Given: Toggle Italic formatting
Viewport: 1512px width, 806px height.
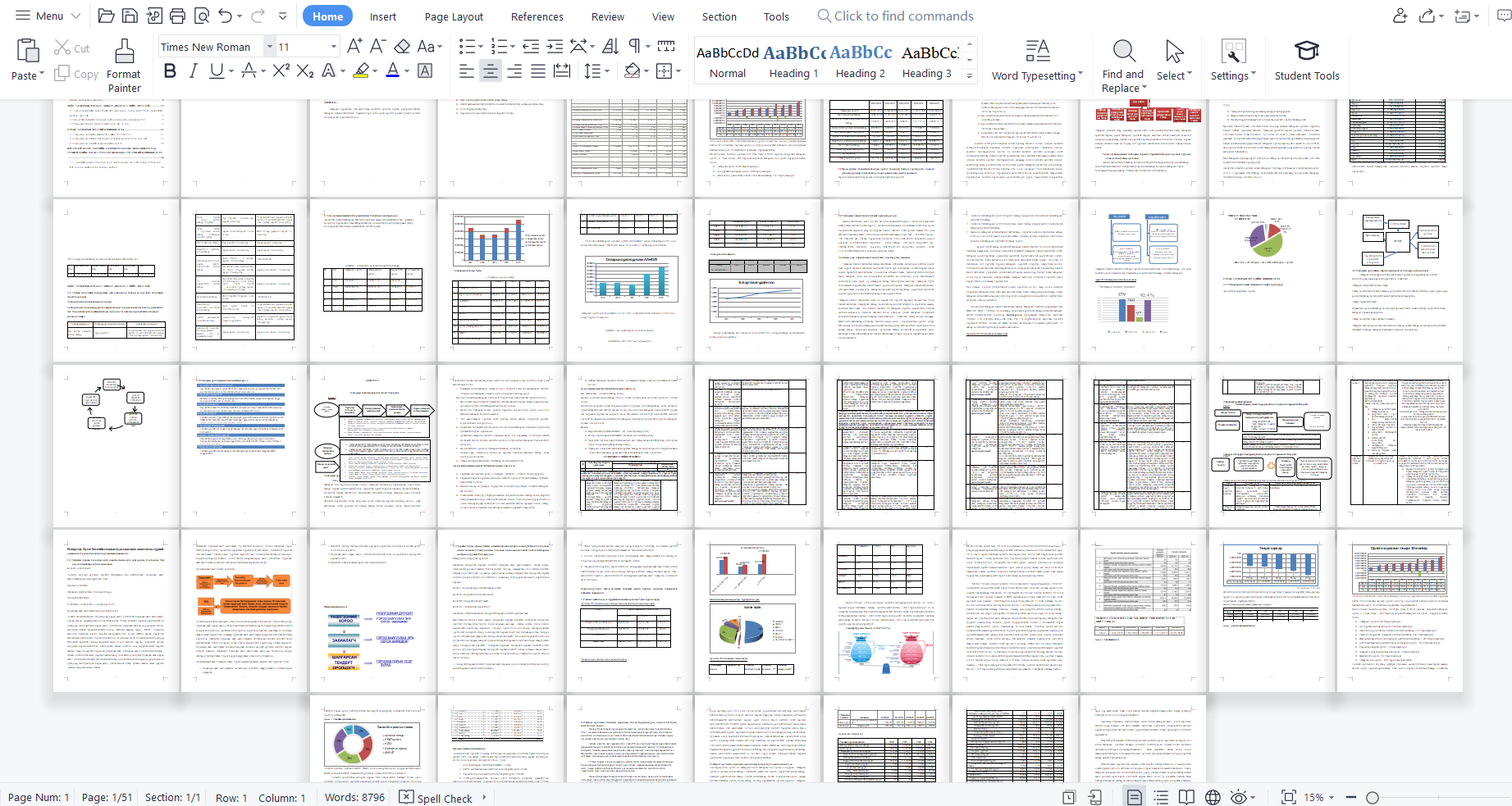Looking at the screenshot, I should click(193, 71).
